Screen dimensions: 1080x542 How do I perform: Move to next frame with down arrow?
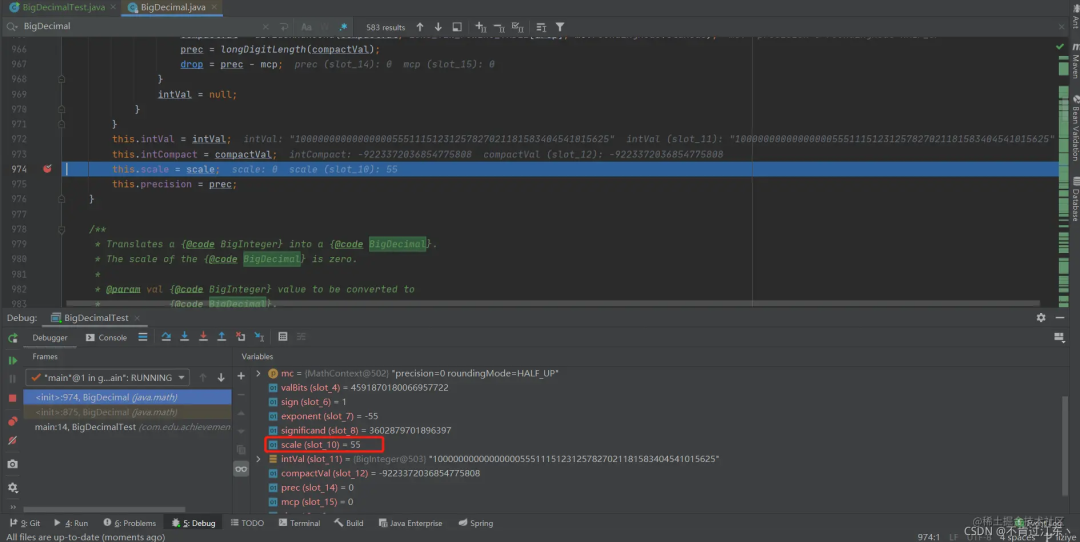pyautogui.click(x=221, y=377)
